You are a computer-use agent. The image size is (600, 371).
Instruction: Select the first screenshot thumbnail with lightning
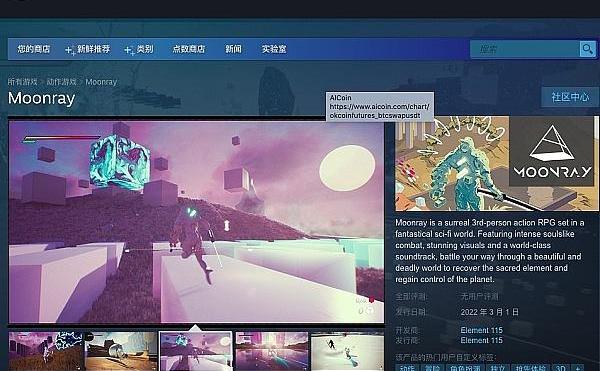tap(46, 351)
